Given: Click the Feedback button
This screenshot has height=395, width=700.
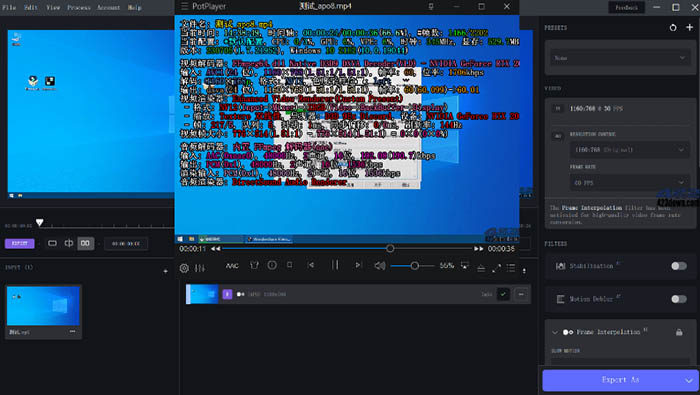Looking at the screenshot, I should pyautogui.click(x=626, y=7).
